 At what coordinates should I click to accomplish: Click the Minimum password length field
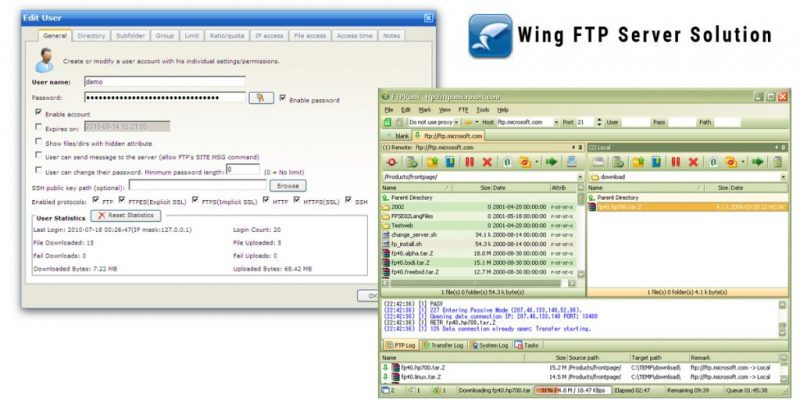[243, 169]
